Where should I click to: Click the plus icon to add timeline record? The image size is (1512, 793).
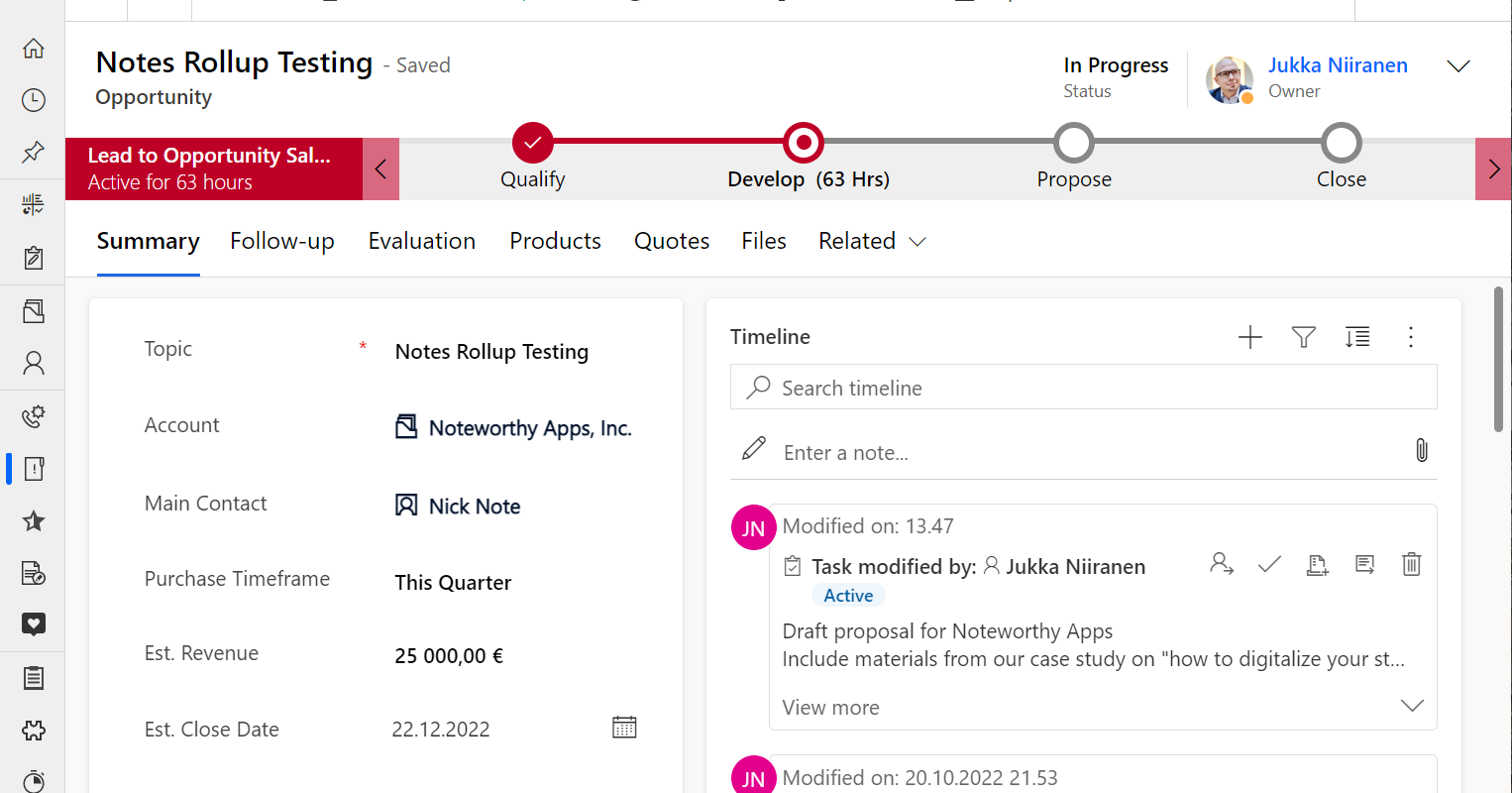pos(1250,337)
